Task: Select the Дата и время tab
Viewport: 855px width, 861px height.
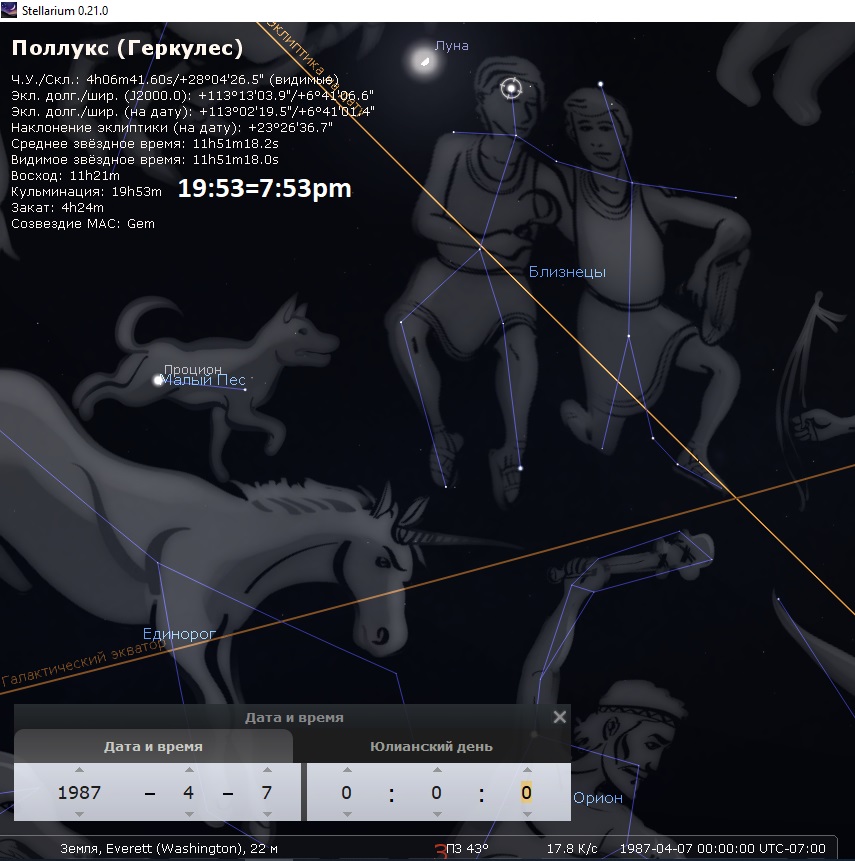Action: [153, 747]
